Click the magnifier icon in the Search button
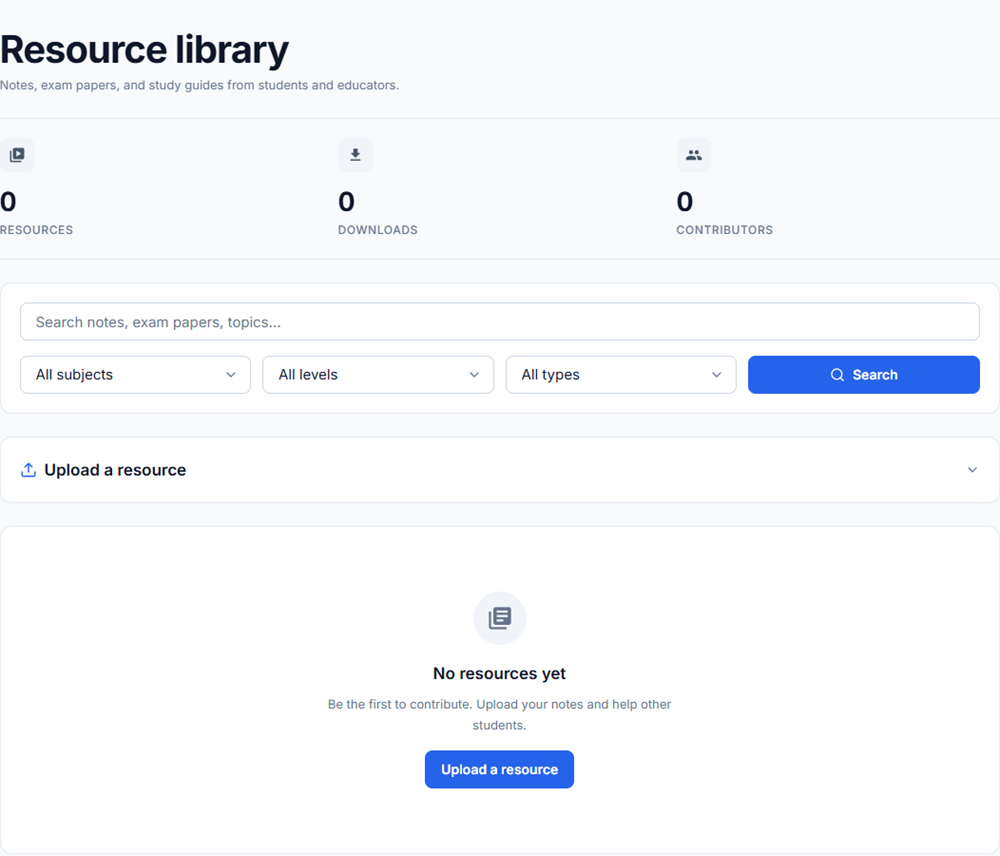The height and width of the screenshot is (856, 1000). coord(837,375)
